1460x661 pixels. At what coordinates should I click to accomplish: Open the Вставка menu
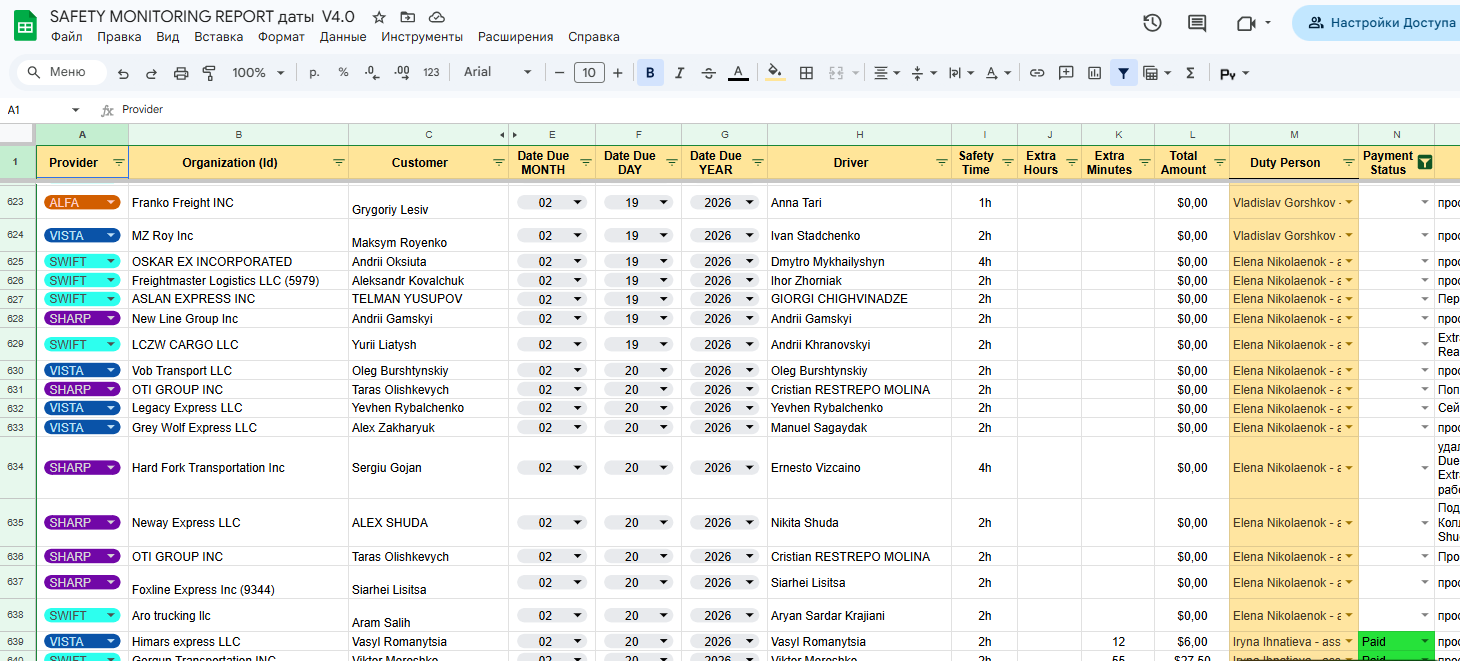click(x=218, y=37)
